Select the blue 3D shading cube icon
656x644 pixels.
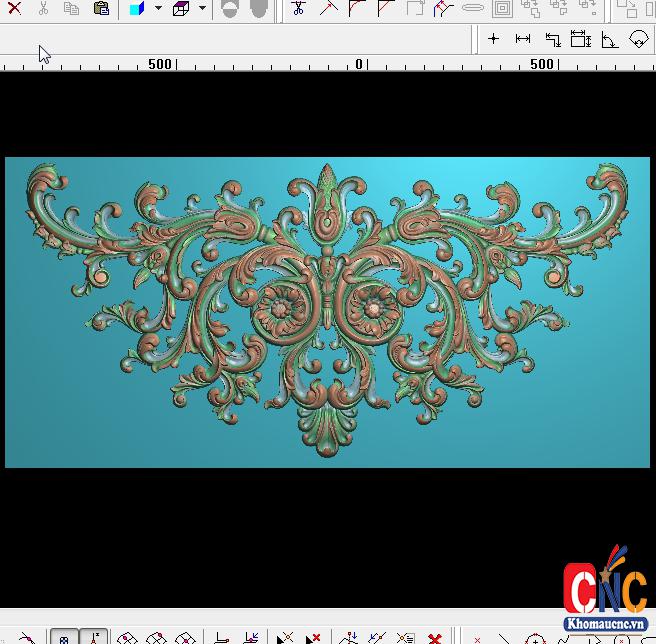[x=137, y=9]
